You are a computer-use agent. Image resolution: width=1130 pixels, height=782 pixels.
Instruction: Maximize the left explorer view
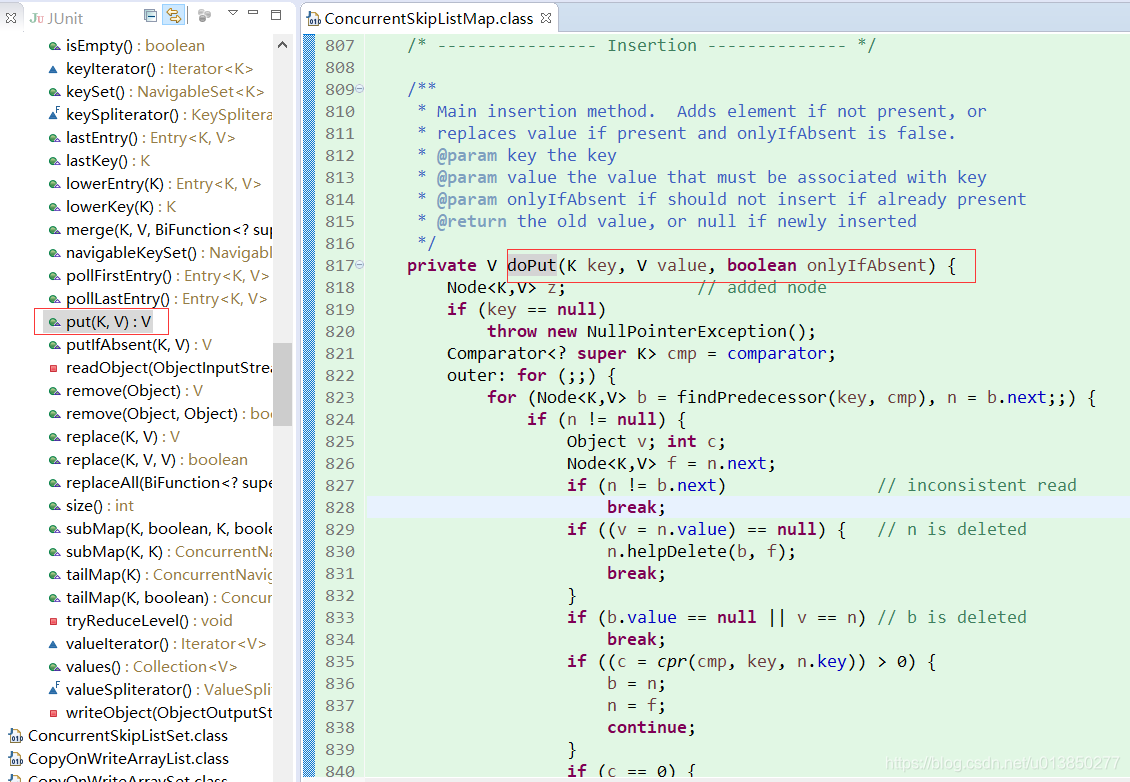tap(276, 14)
